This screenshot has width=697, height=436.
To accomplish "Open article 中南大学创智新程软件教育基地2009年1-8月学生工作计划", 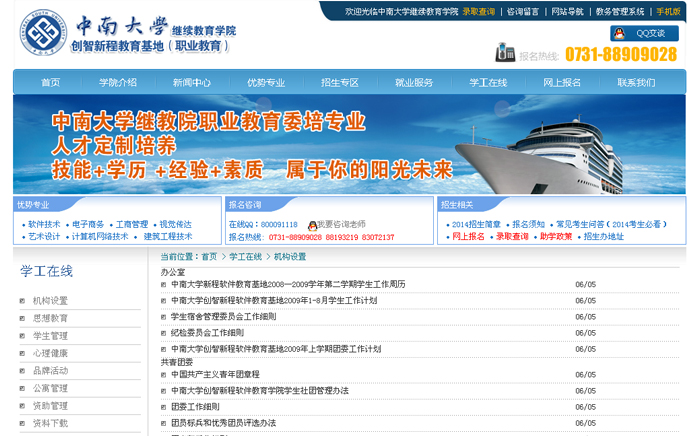I will tap(274, 300).
